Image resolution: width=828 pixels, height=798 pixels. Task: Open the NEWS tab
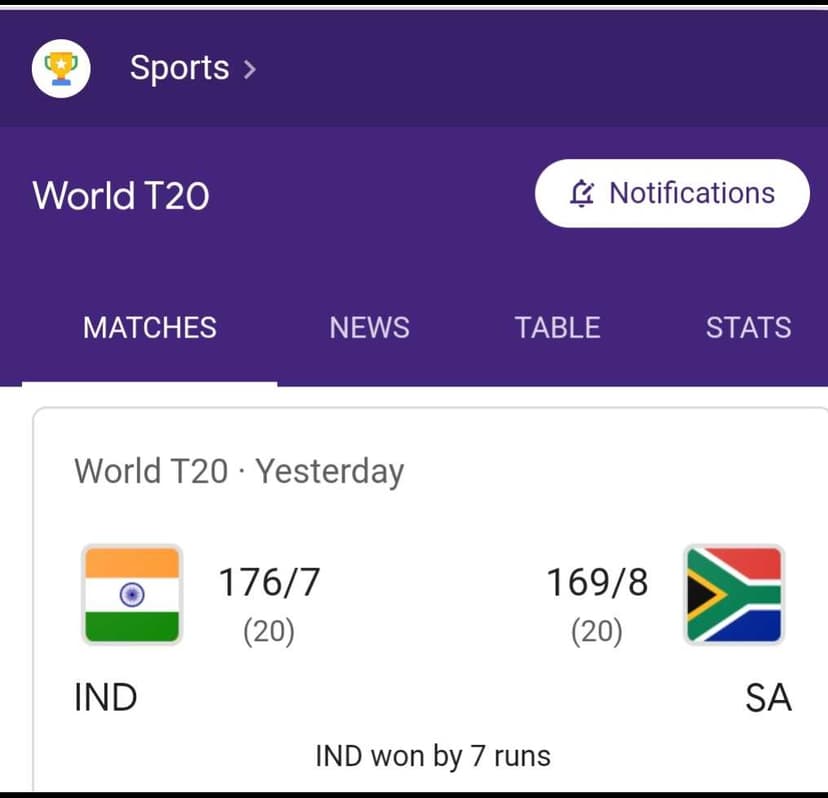click(x=369, y=328)
